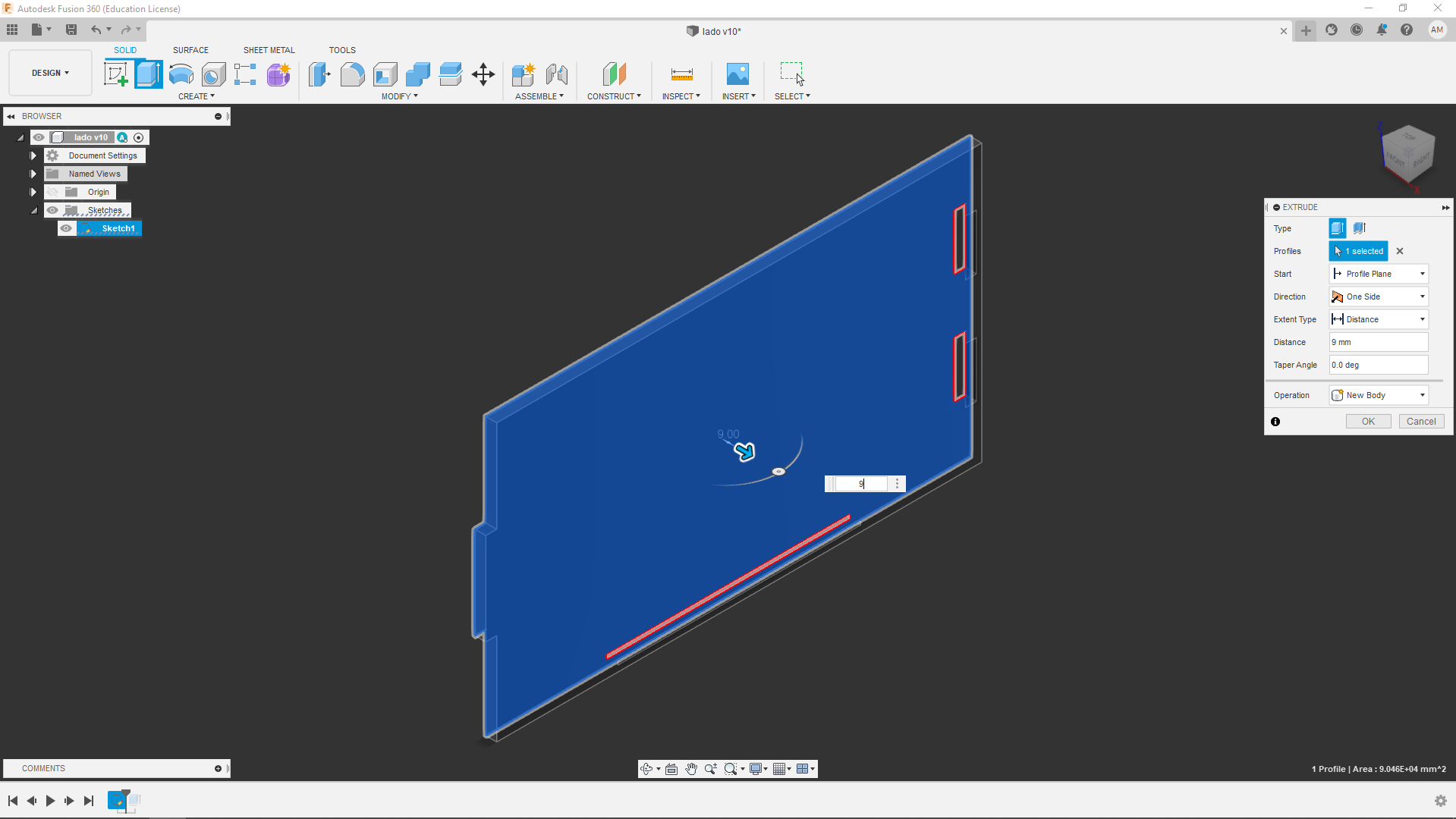Select the Move/Copy tool
The height and width of the screenshot is (819, 1456).
[x=483, y=74]
